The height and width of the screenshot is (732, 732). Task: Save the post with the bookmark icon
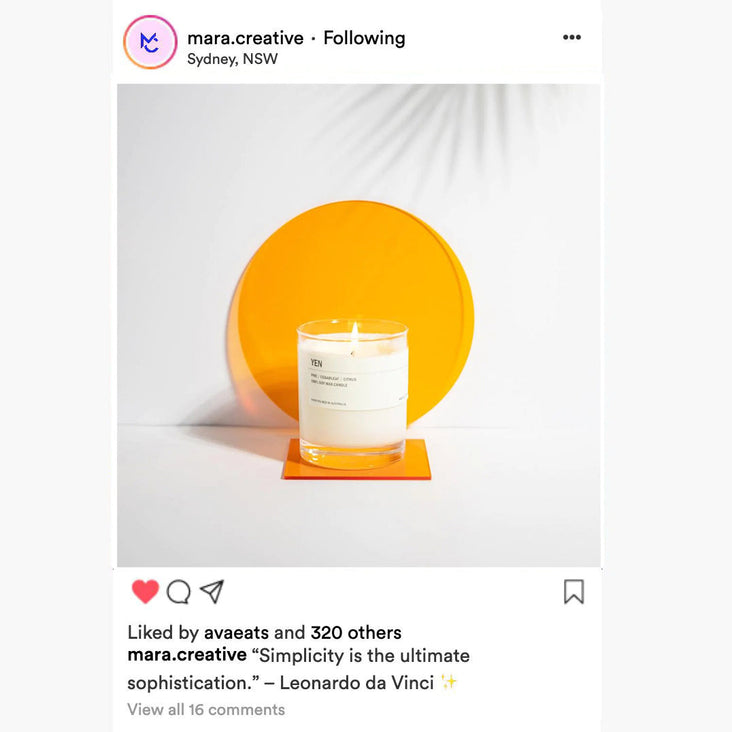tap(574, 591)
